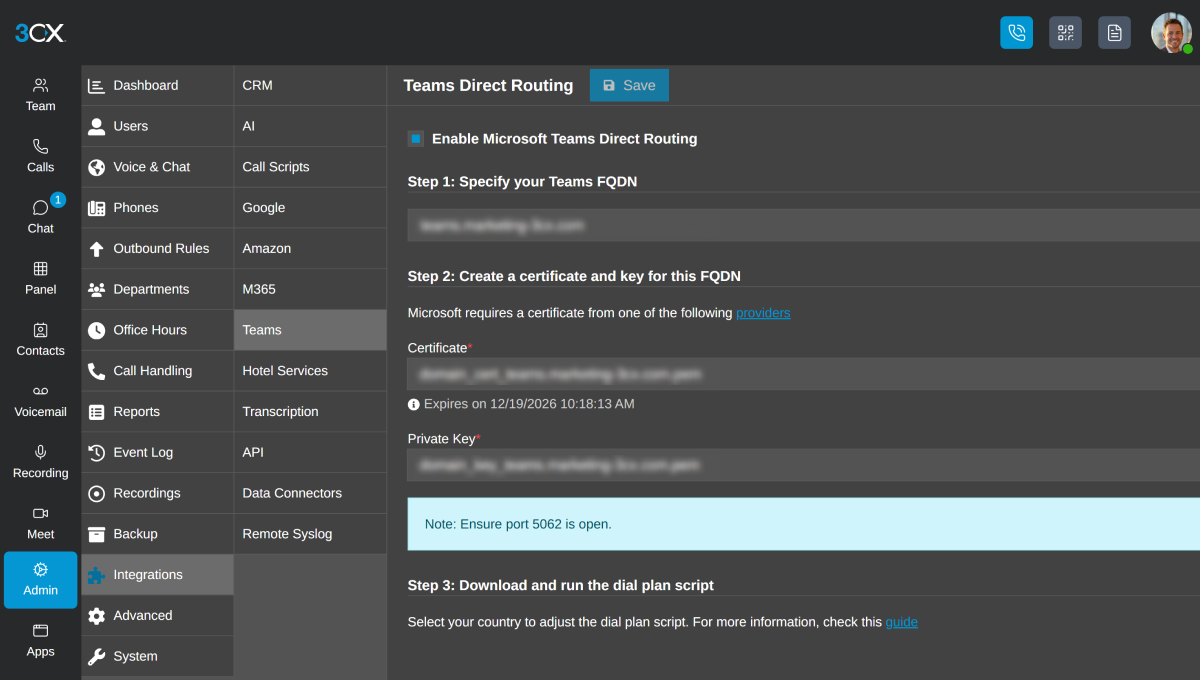The image size is (1200, 680).
Task: Open Recording in left sidebar
Action: [x=40, y=461]
